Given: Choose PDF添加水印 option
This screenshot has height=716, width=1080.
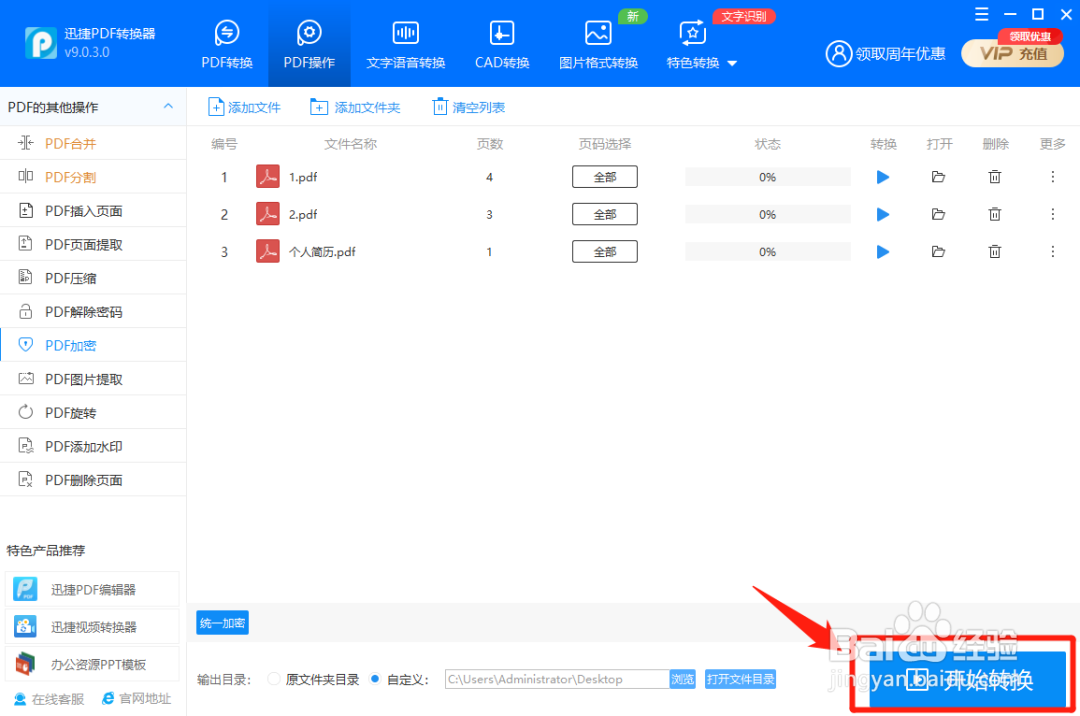Looking at the screenshot, I should point(93,446).
